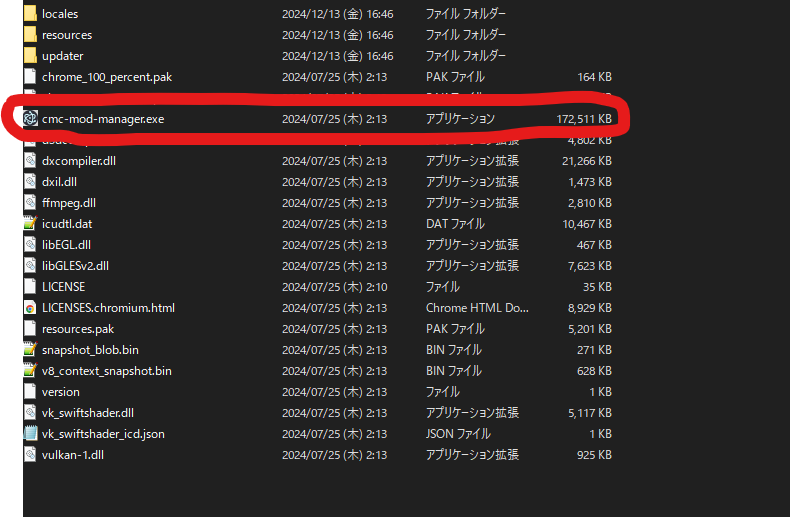Click the cmc-mod-manager.exe application icon
Viewport: 790px width, 517px height.
pos(30,118)
